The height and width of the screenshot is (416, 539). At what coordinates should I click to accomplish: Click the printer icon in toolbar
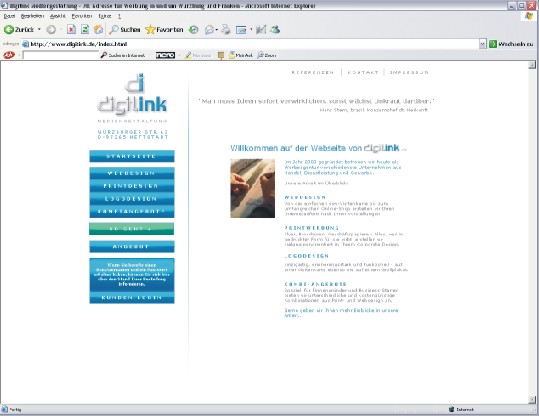coord(226,30)
